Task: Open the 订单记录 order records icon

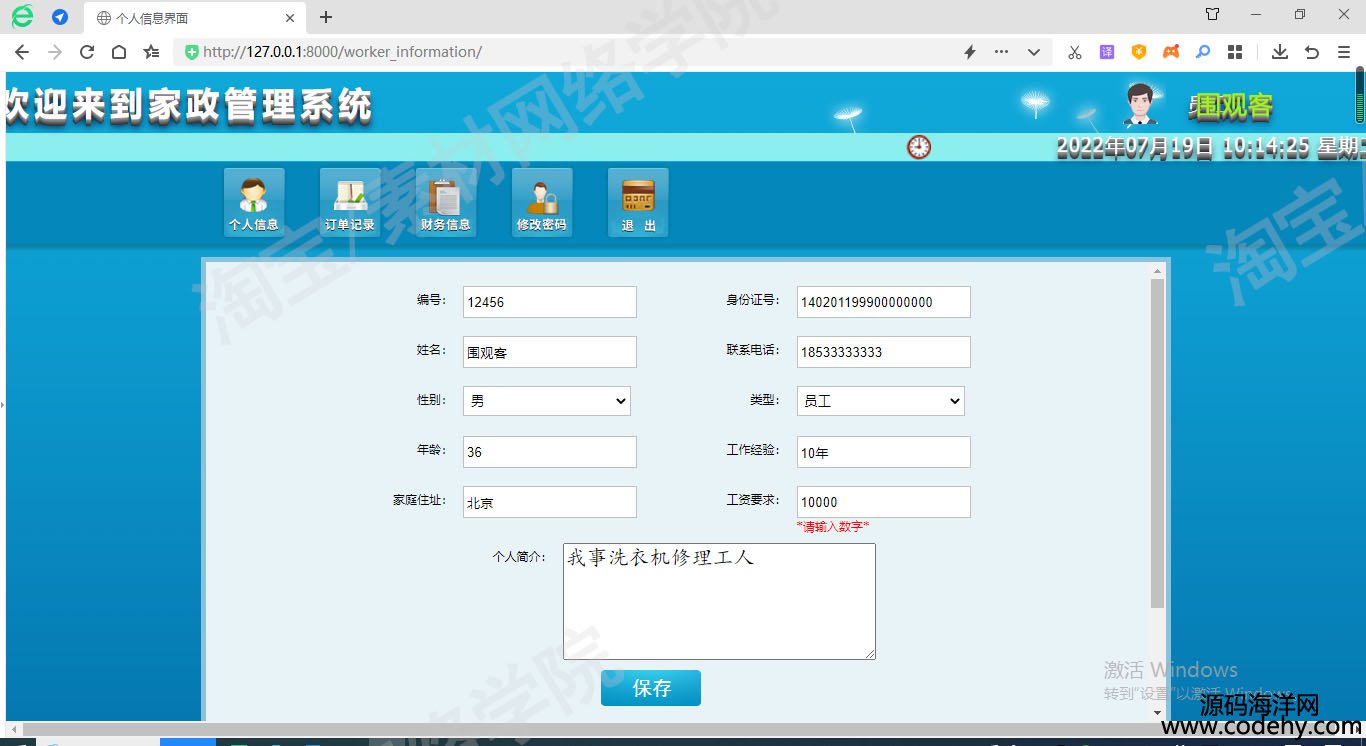Action: click(x=350, y=202)
